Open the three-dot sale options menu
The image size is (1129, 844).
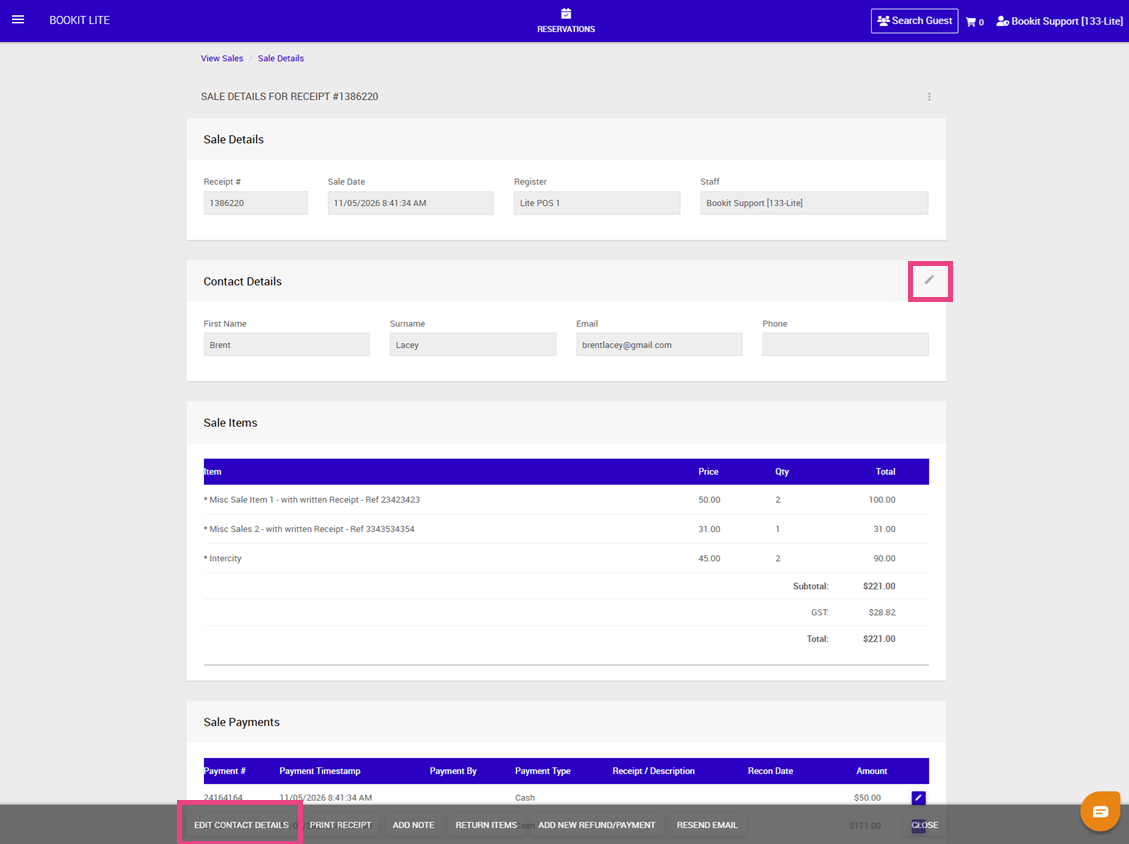click(x=929, y=96)
